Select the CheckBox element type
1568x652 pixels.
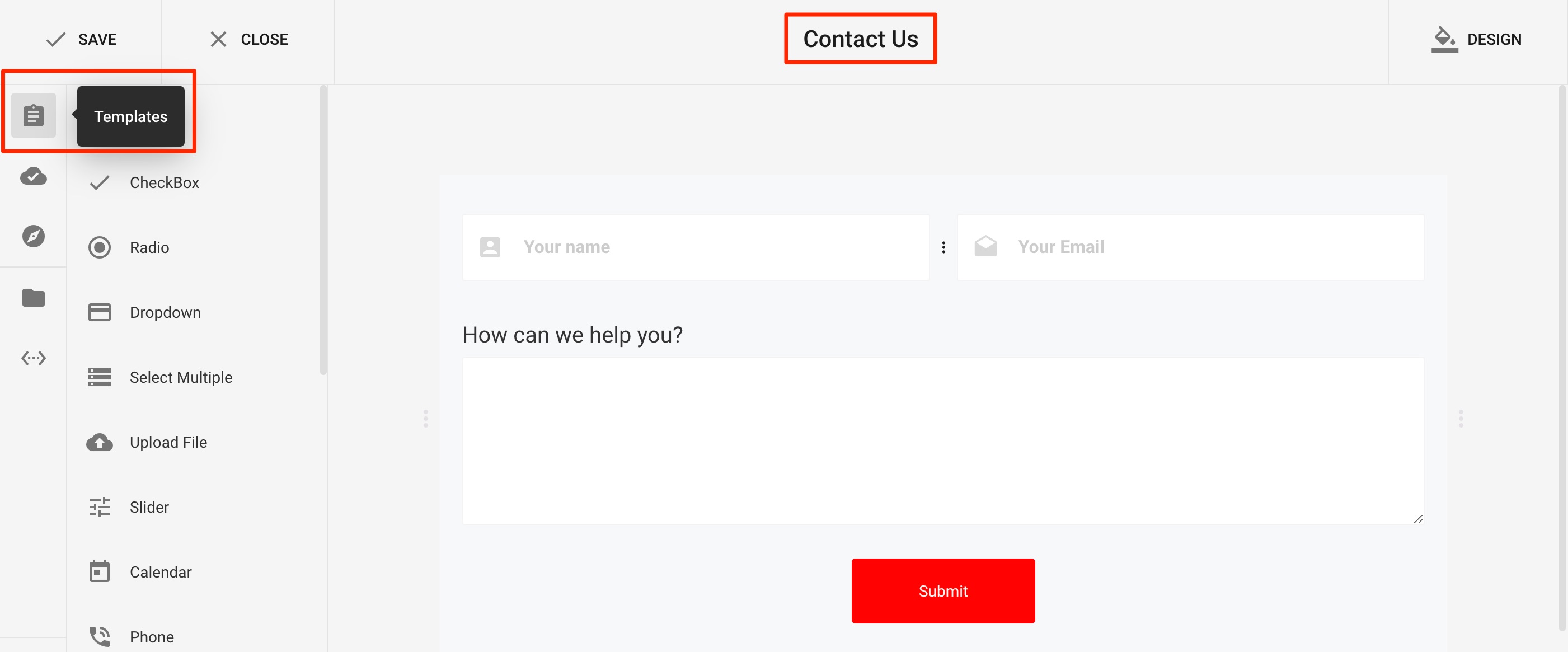pos(164,182)
